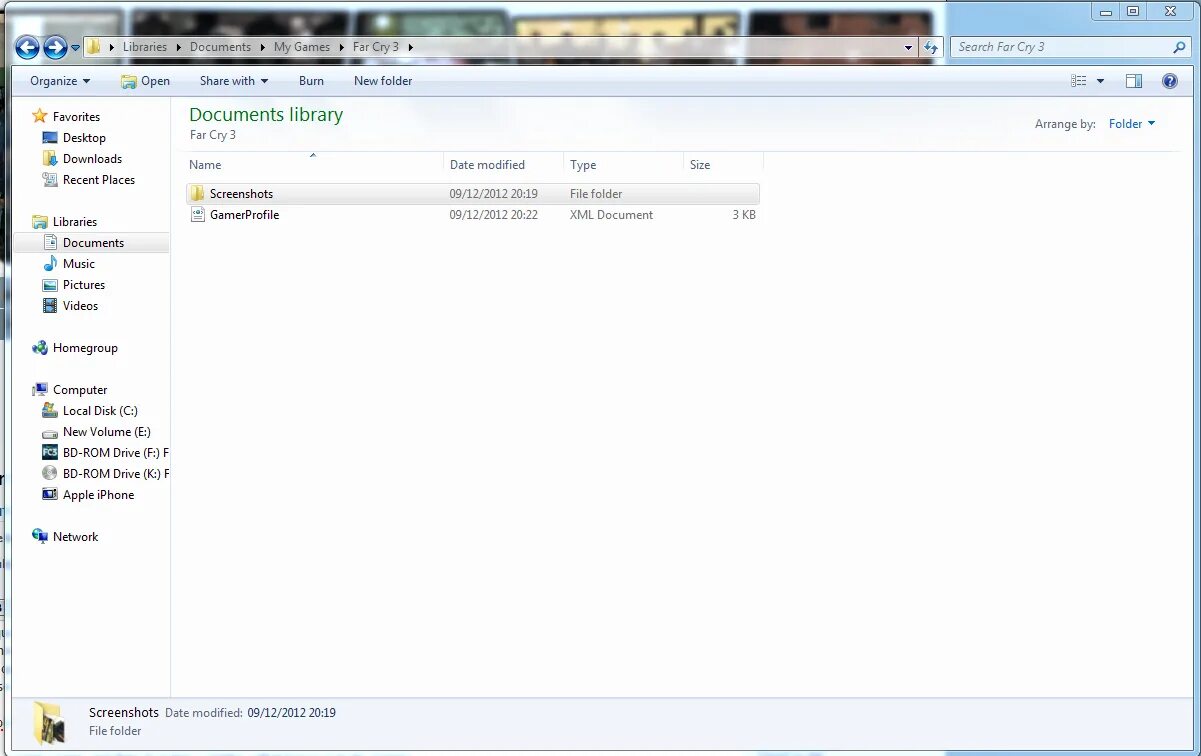Image resolution: width=1201 pixels, height=756 pixels.
Task: Click the search magnifier icon
Action: (x=1180, y=47)
